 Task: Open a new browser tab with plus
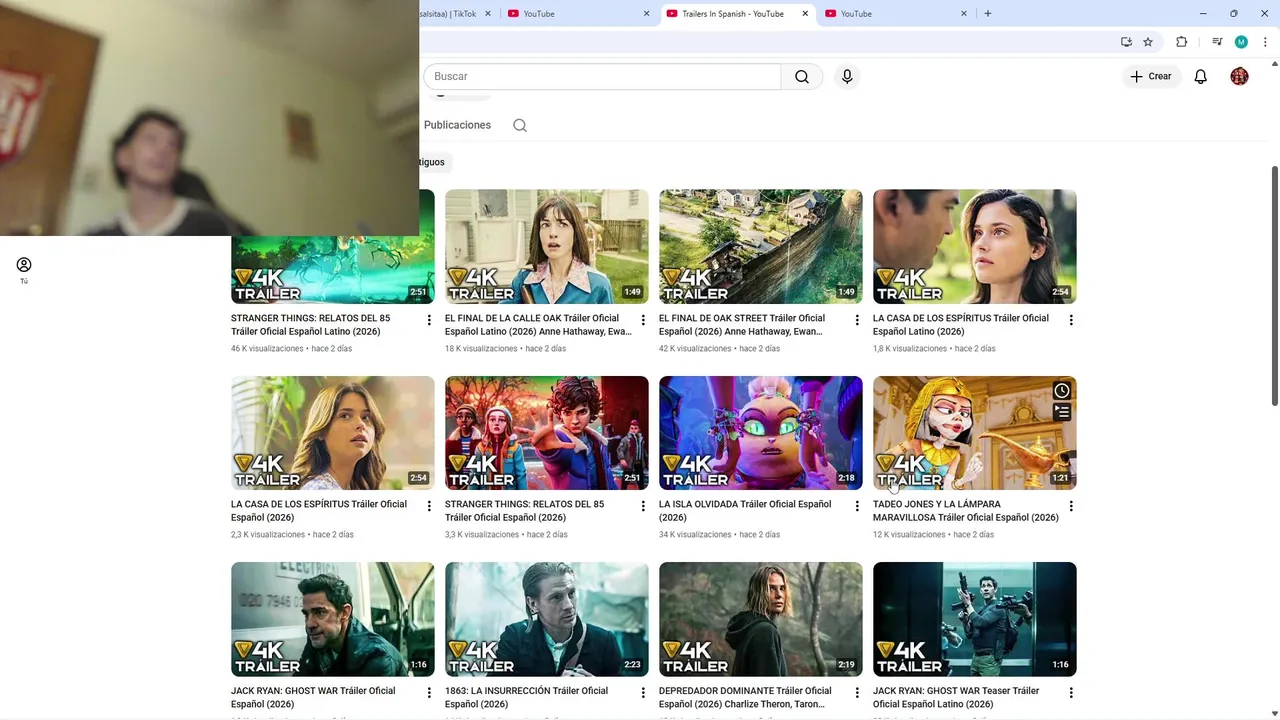(988, 13)
